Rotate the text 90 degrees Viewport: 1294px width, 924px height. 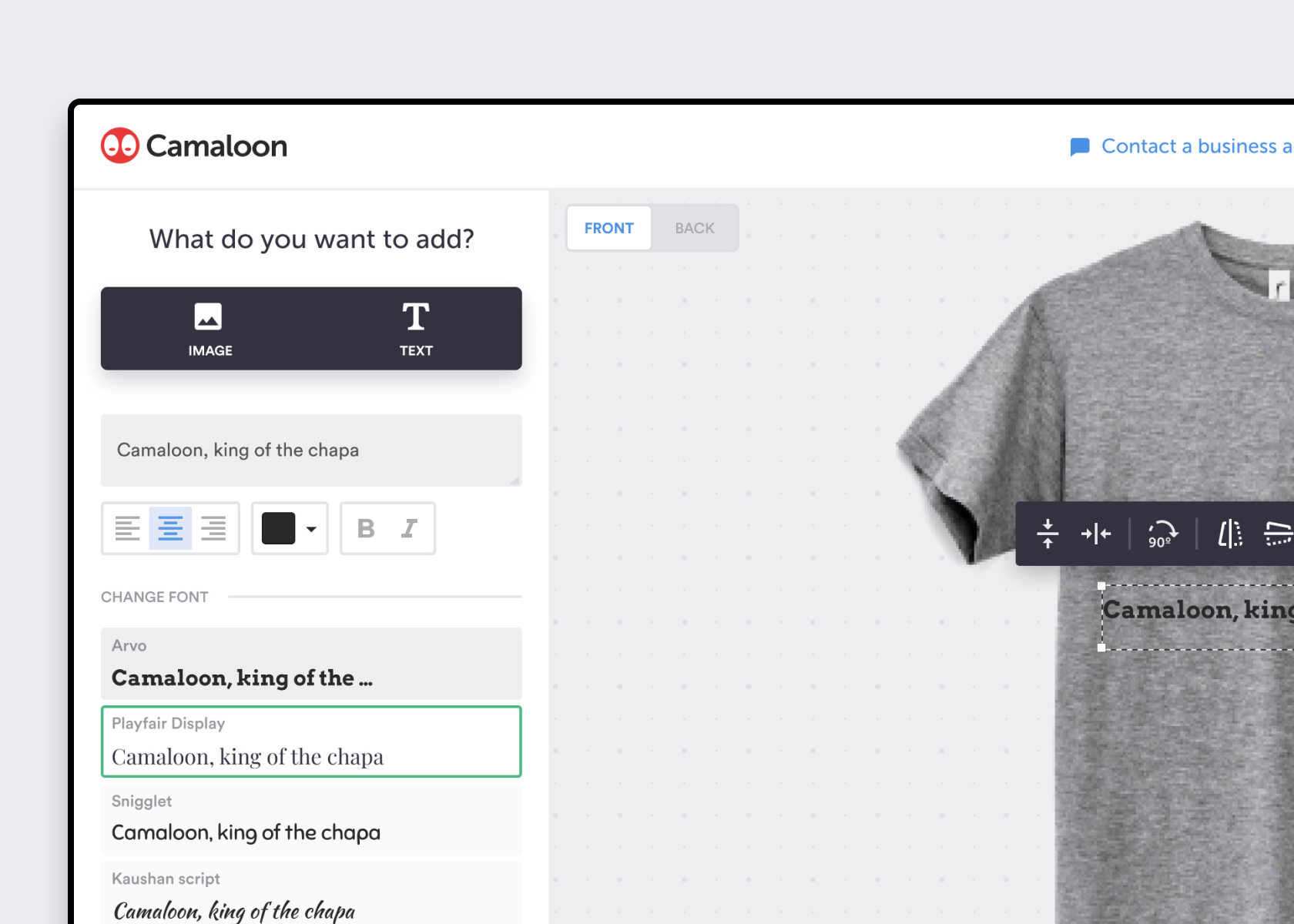pyautogui.click(x=1162, y=533)
